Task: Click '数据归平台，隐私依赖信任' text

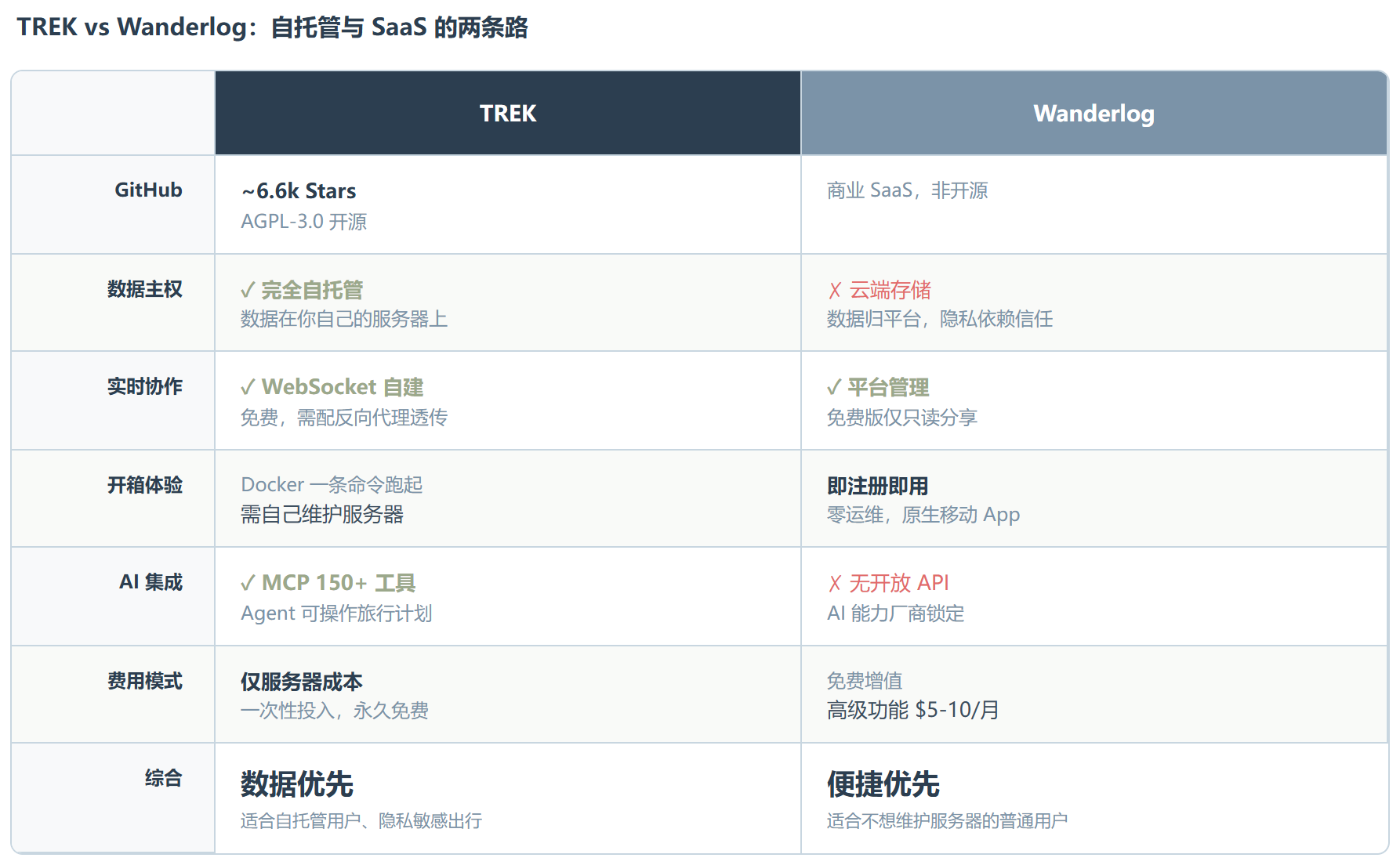Action: click(940, 319)
